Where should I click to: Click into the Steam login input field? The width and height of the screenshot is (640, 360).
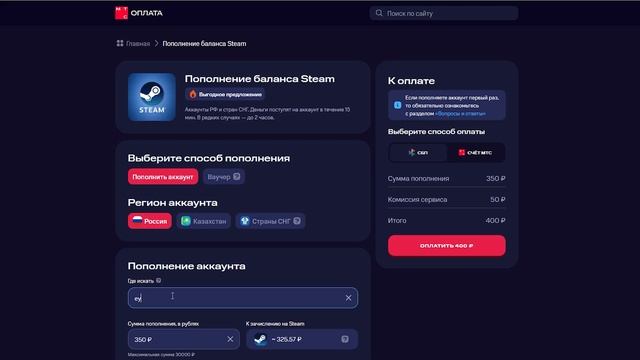pyautogui.click(x=243, y=298)
